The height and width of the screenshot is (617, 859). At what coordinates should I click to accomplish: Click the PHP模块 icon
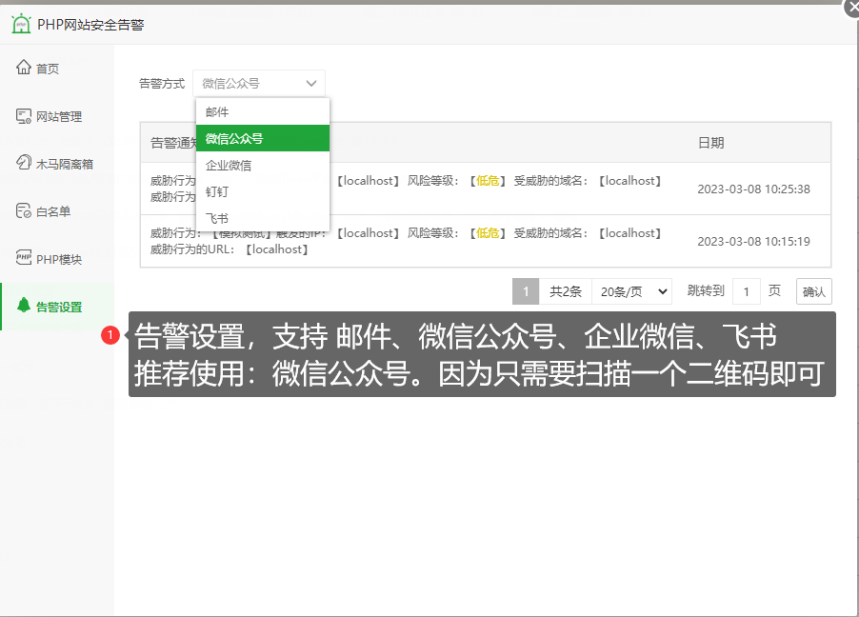24,259
